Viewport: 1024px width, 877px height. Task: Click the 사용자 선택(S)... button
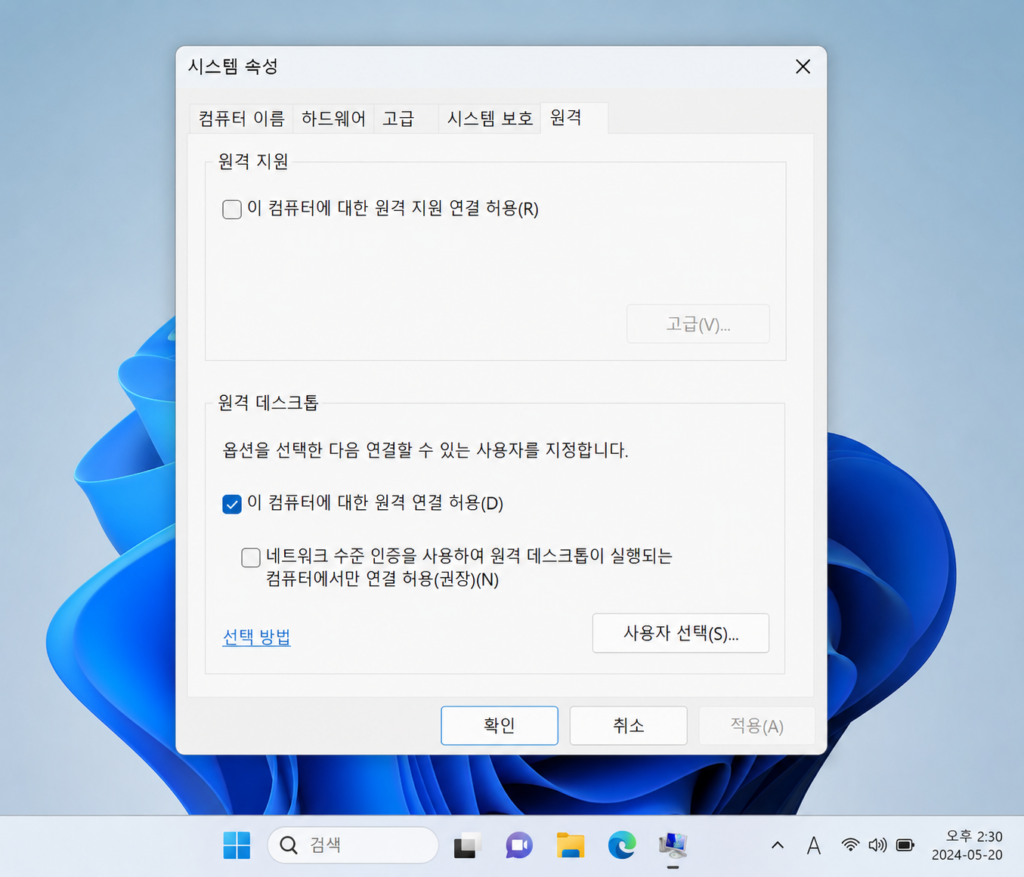pyautogui.click(x=680, y=633)
